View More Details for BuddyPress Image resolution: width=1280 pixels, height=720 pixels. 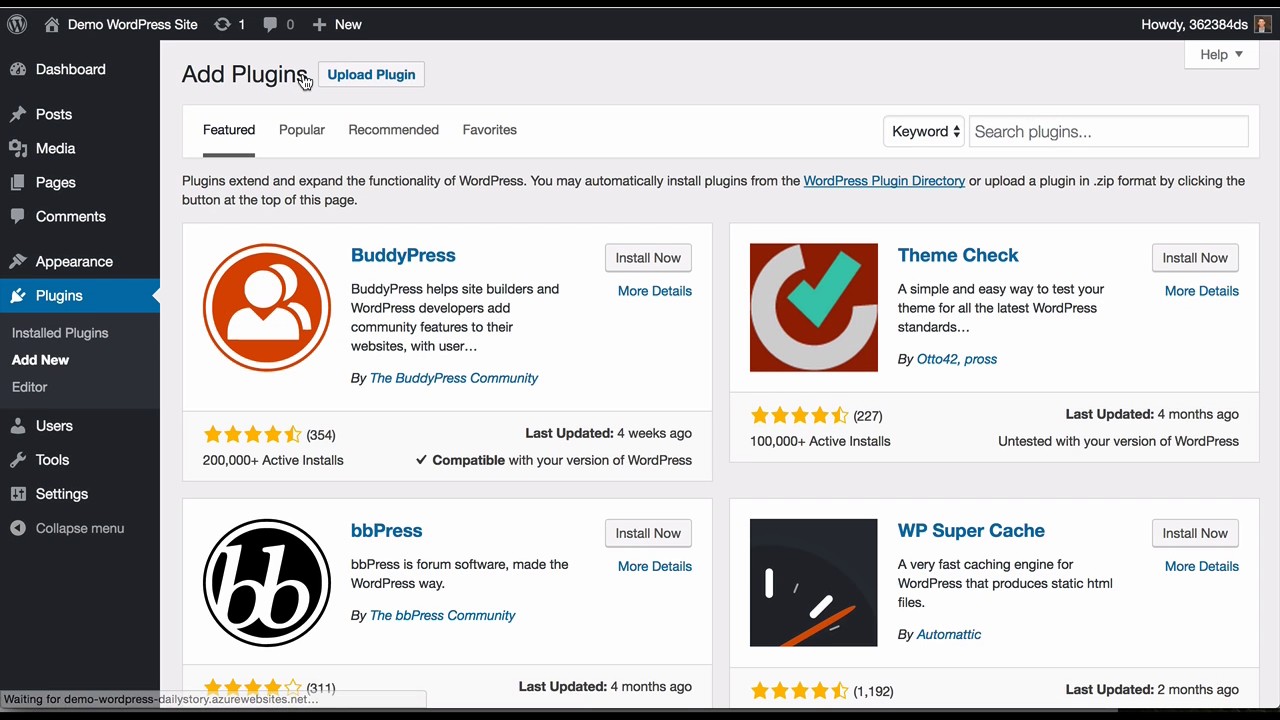[x=655, y=291]
